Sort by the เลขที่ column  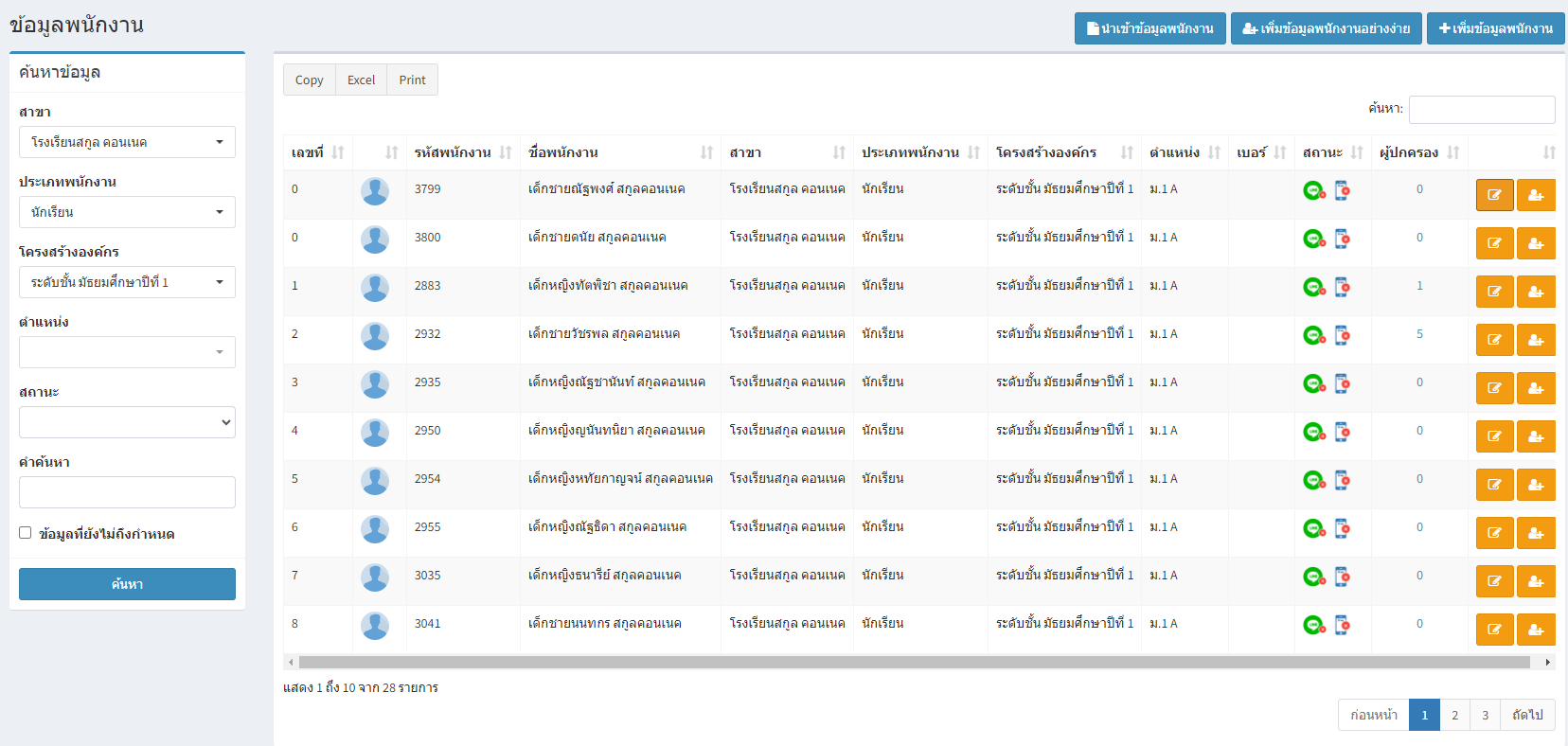click(317, 152)
